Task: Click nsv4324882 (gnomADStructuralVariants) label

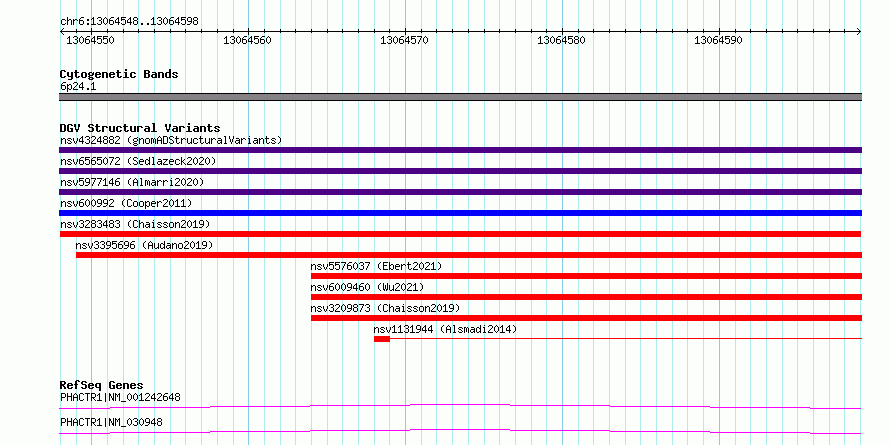Action: point(171,140)
